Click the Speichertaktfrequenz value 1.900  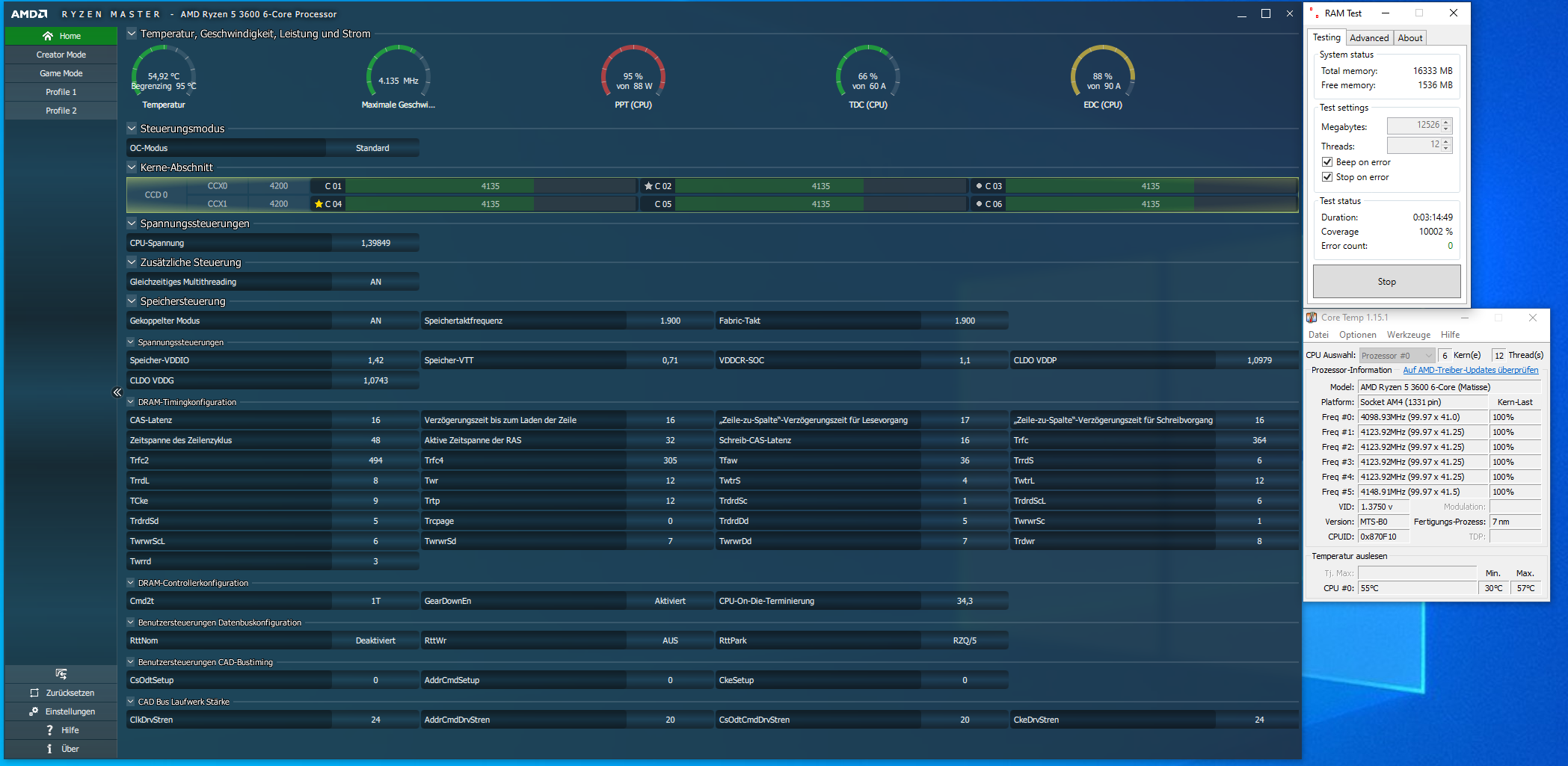point(670,321)
